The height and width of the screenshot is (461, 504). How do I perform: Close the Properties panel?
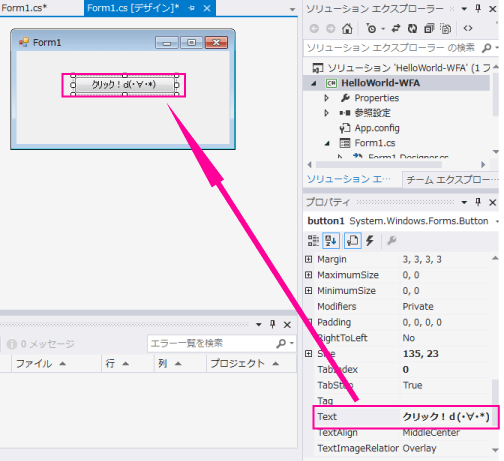tap(492, 202)
